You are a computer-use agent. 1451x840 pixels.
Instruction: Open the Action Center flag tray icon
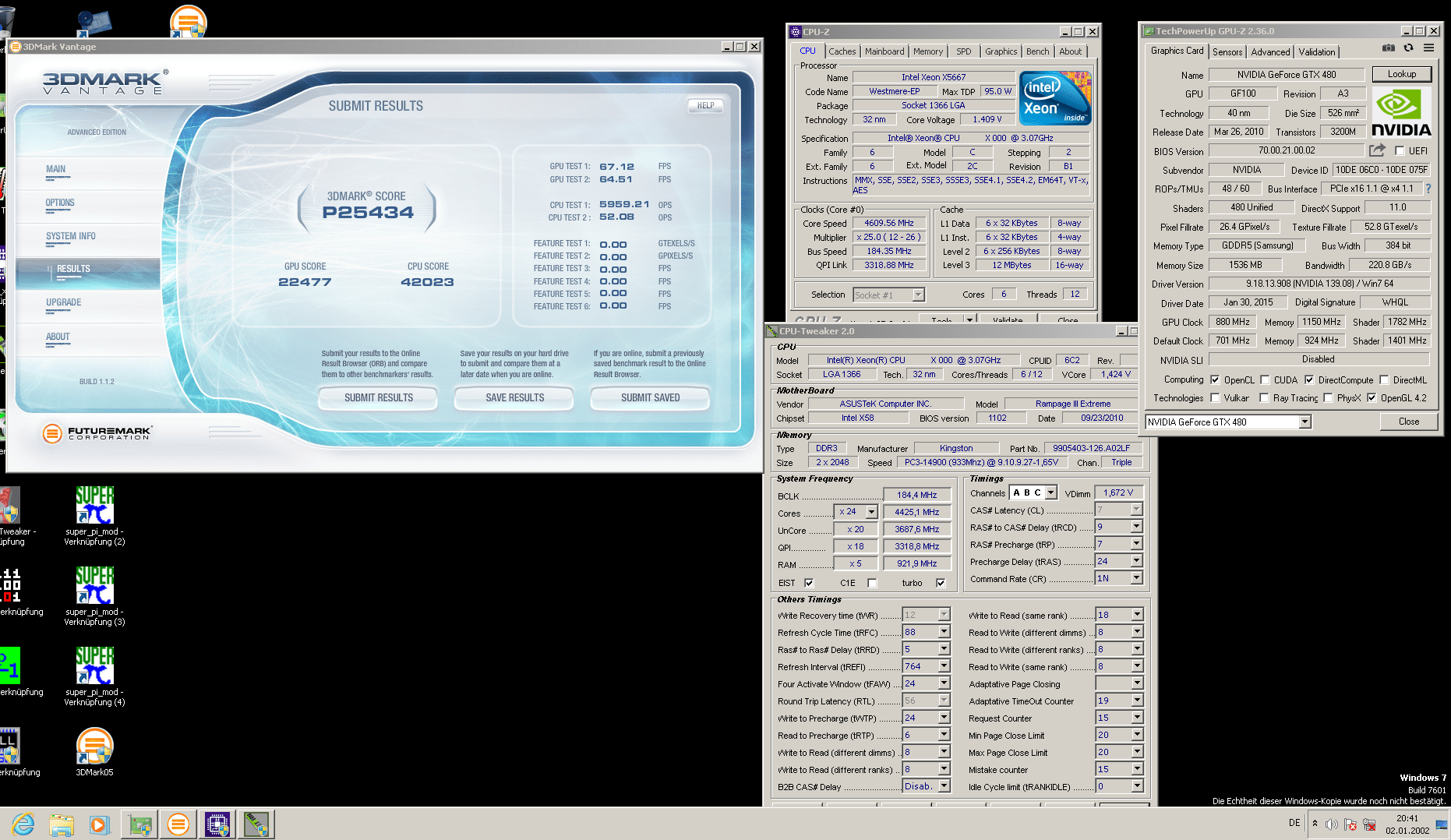[1350, 824]
